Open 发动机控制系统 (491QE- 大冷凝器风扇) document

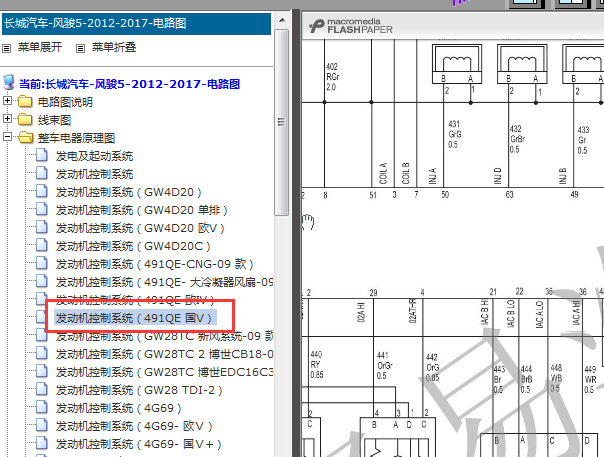tap(164, 282)
